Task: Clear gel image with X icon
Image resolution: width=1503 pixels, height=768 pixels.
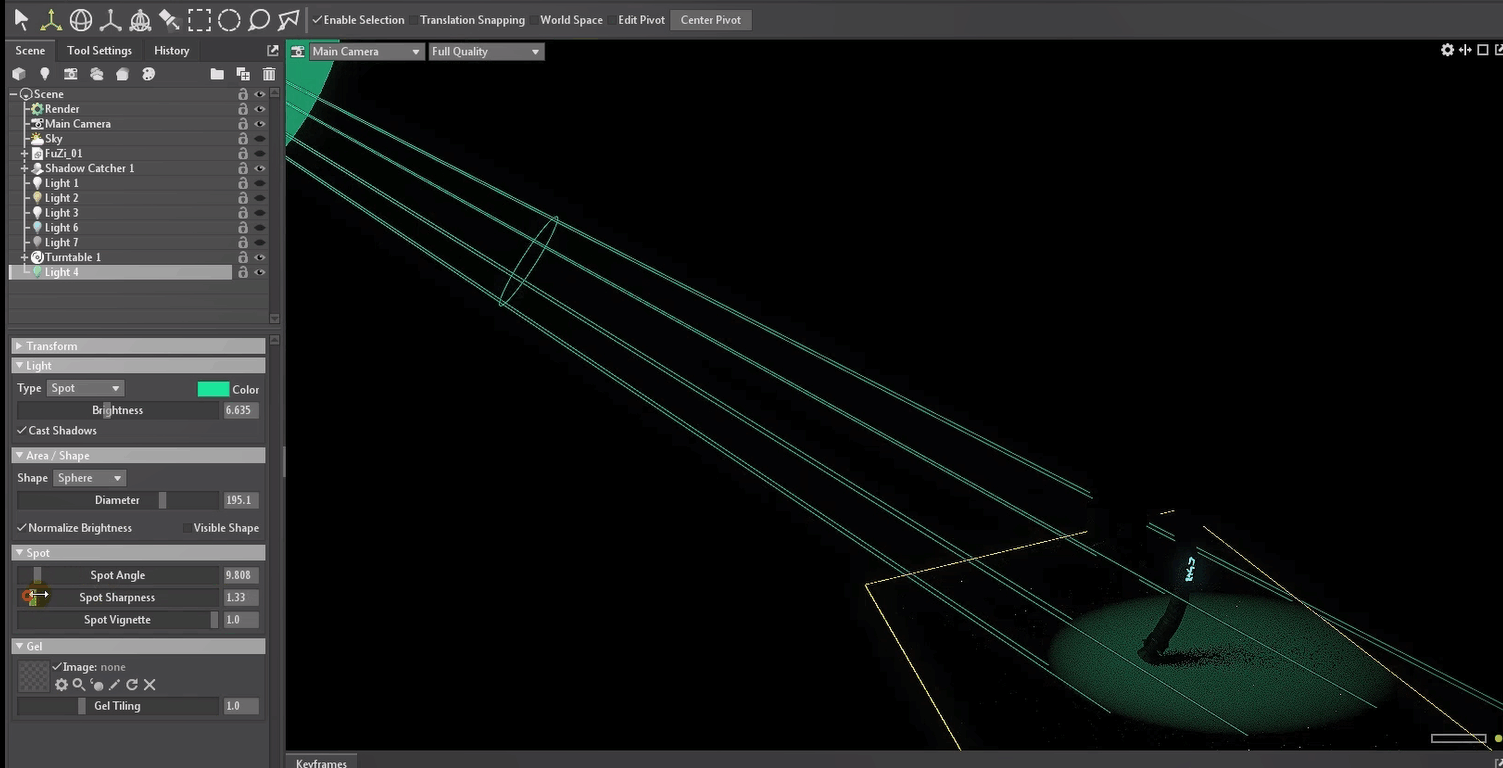Action: pos(149,685)
